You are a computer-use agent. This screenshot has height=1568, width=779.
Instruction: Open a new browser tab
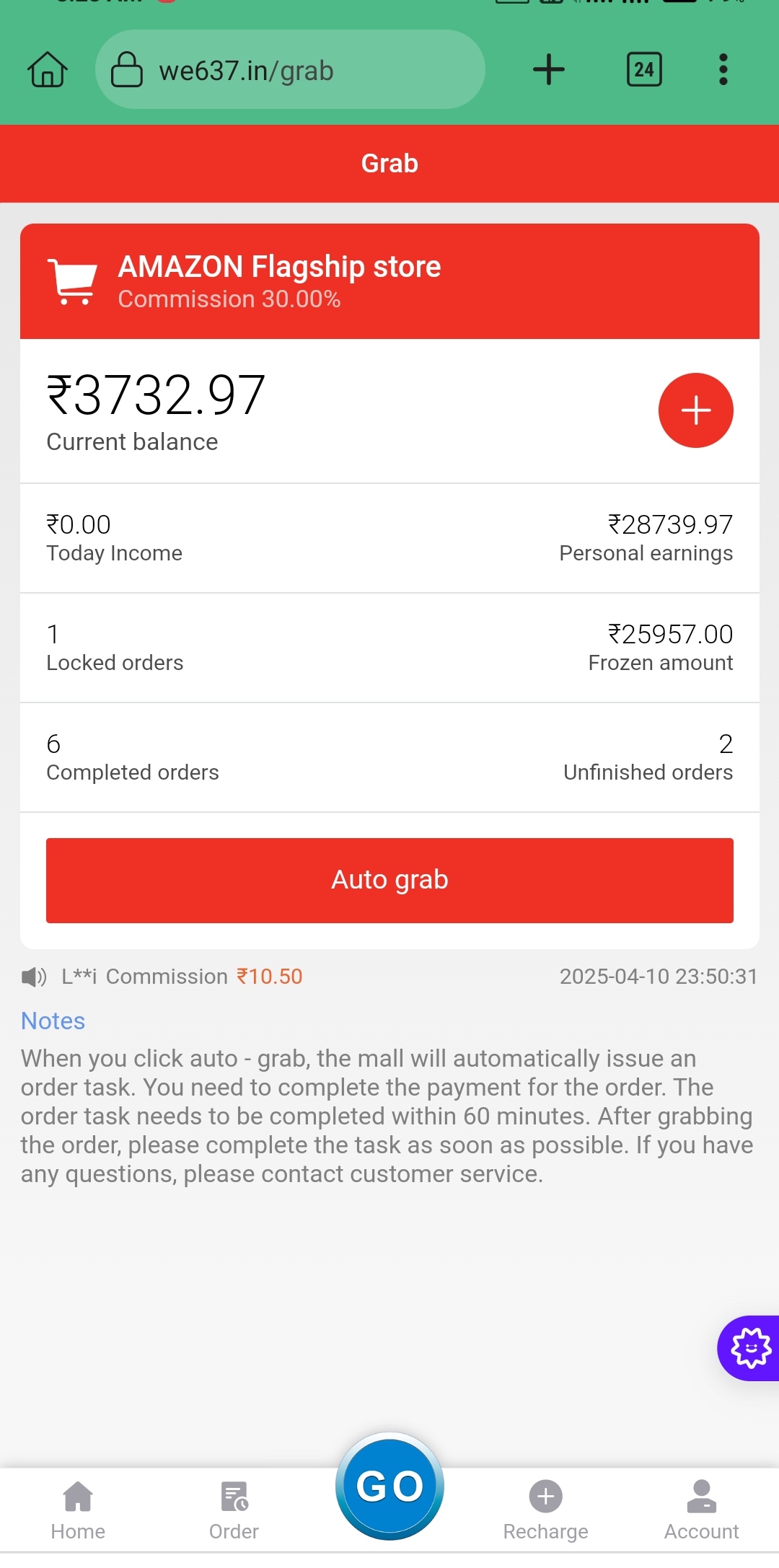pyautogui.click(x=548, y=70)
